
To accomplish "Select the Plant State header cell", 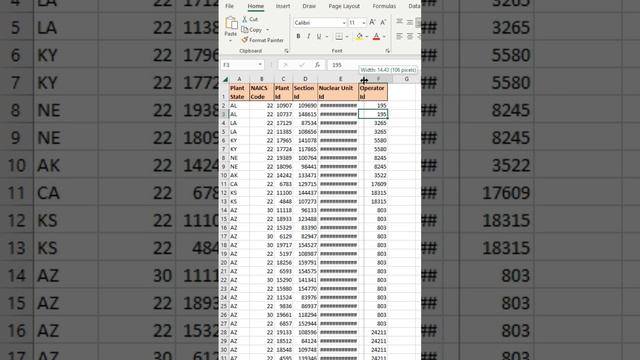I will tap(239, 92).
